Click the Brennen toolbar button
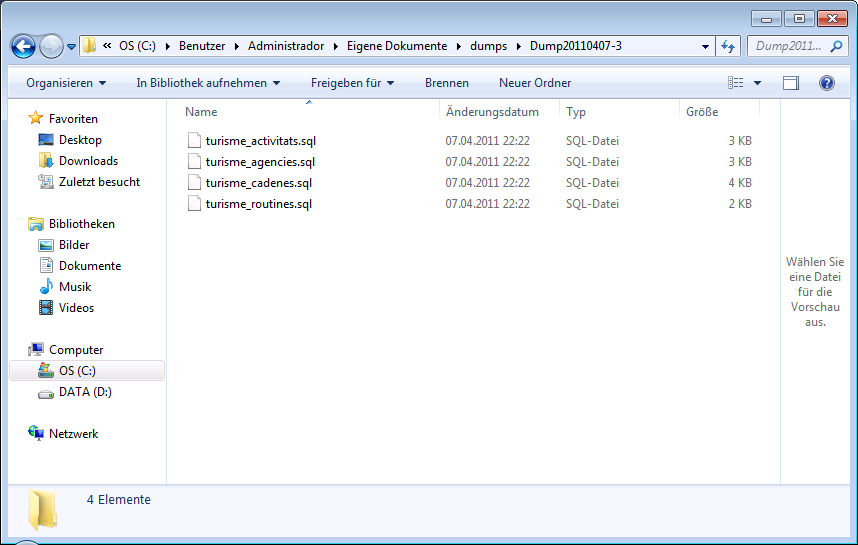Image resolution: width=858 pixels, height=545 pixels. coord(446,83)
